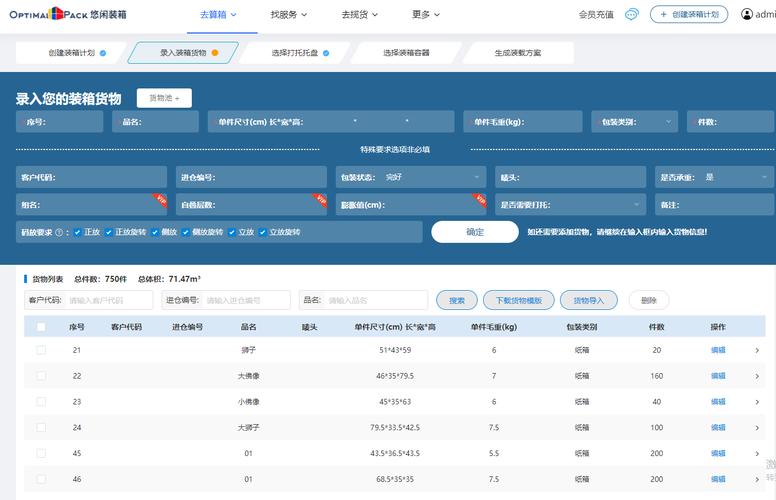The height and width of the screenshot is (500, 776).
Task: Select the checkbox for row 22
Action: (41, 376)
